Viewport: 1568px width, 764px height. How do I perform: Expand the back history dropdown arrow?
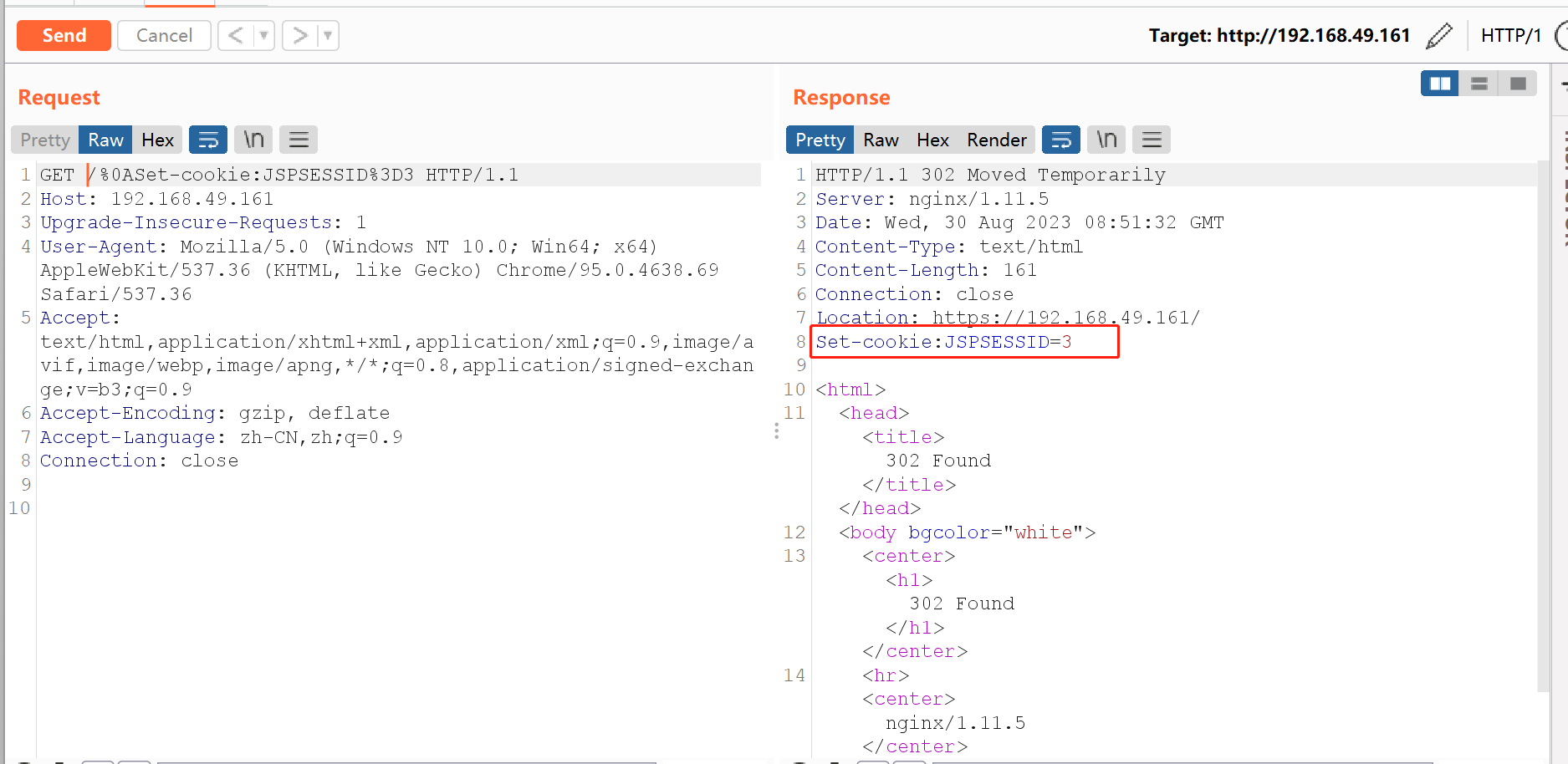pos(263,35)
